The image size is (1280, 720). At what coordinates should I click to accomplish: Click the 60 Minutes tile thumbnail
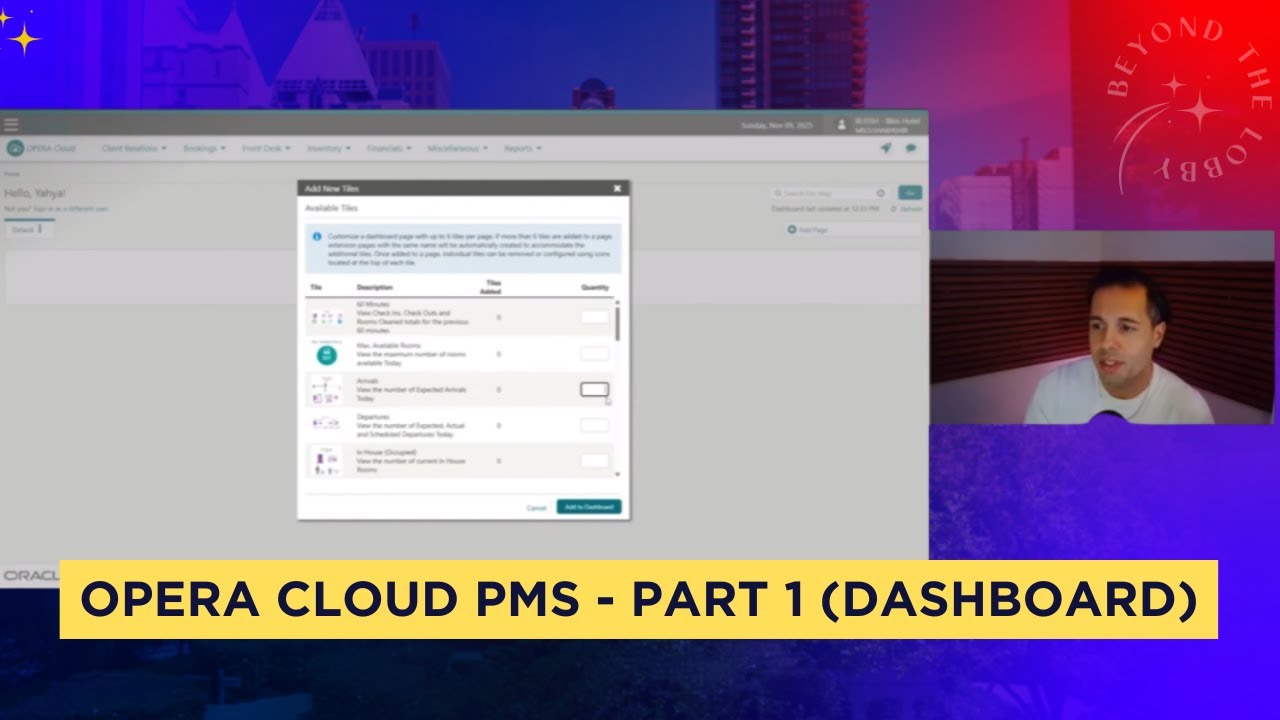click(x=326, y=317)
